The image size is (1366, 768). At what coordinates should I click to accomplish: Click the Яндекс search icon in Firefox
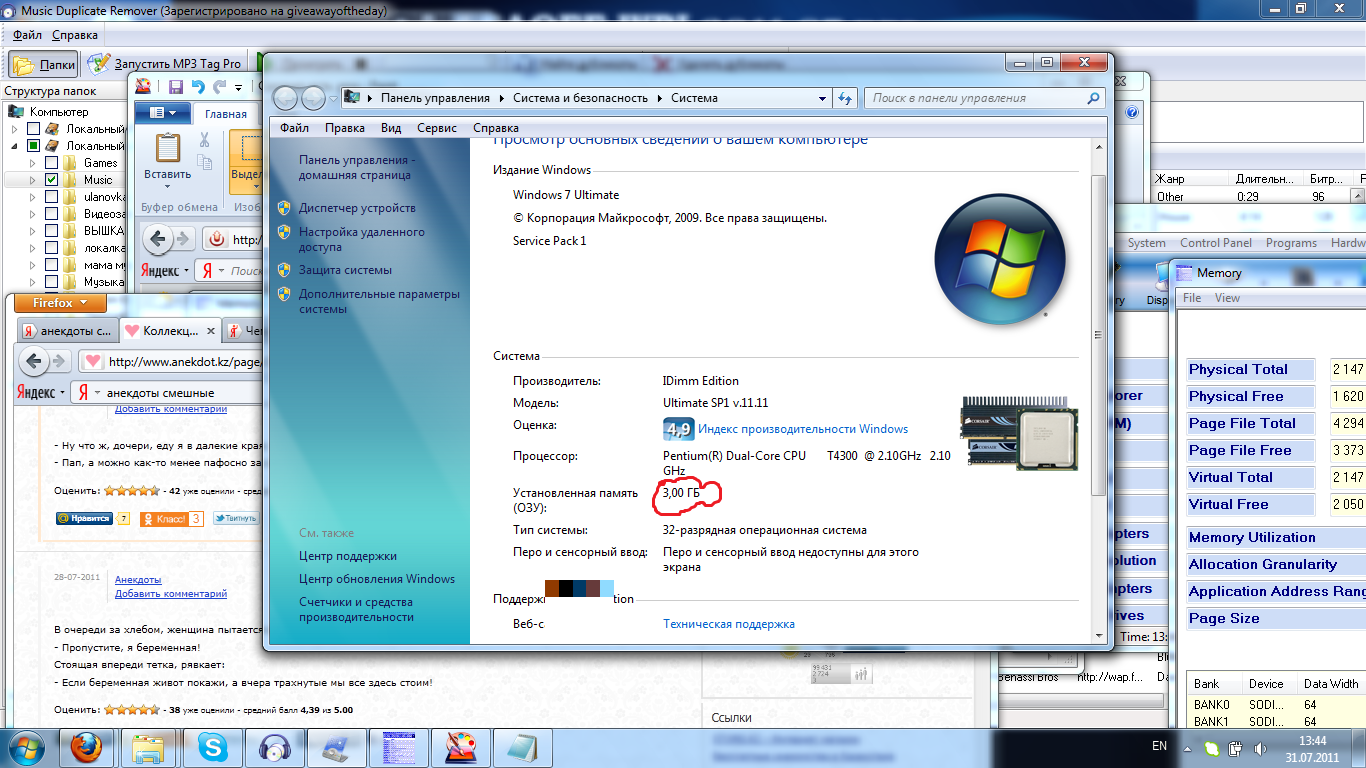(x=84, y=391)
